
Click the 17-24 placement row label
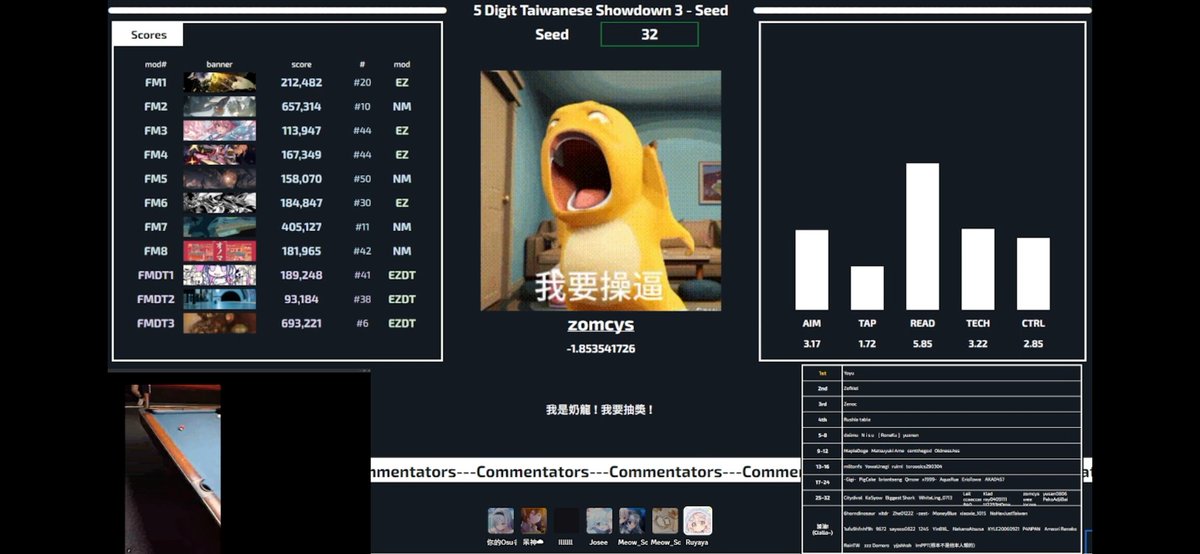coord(822,482)
